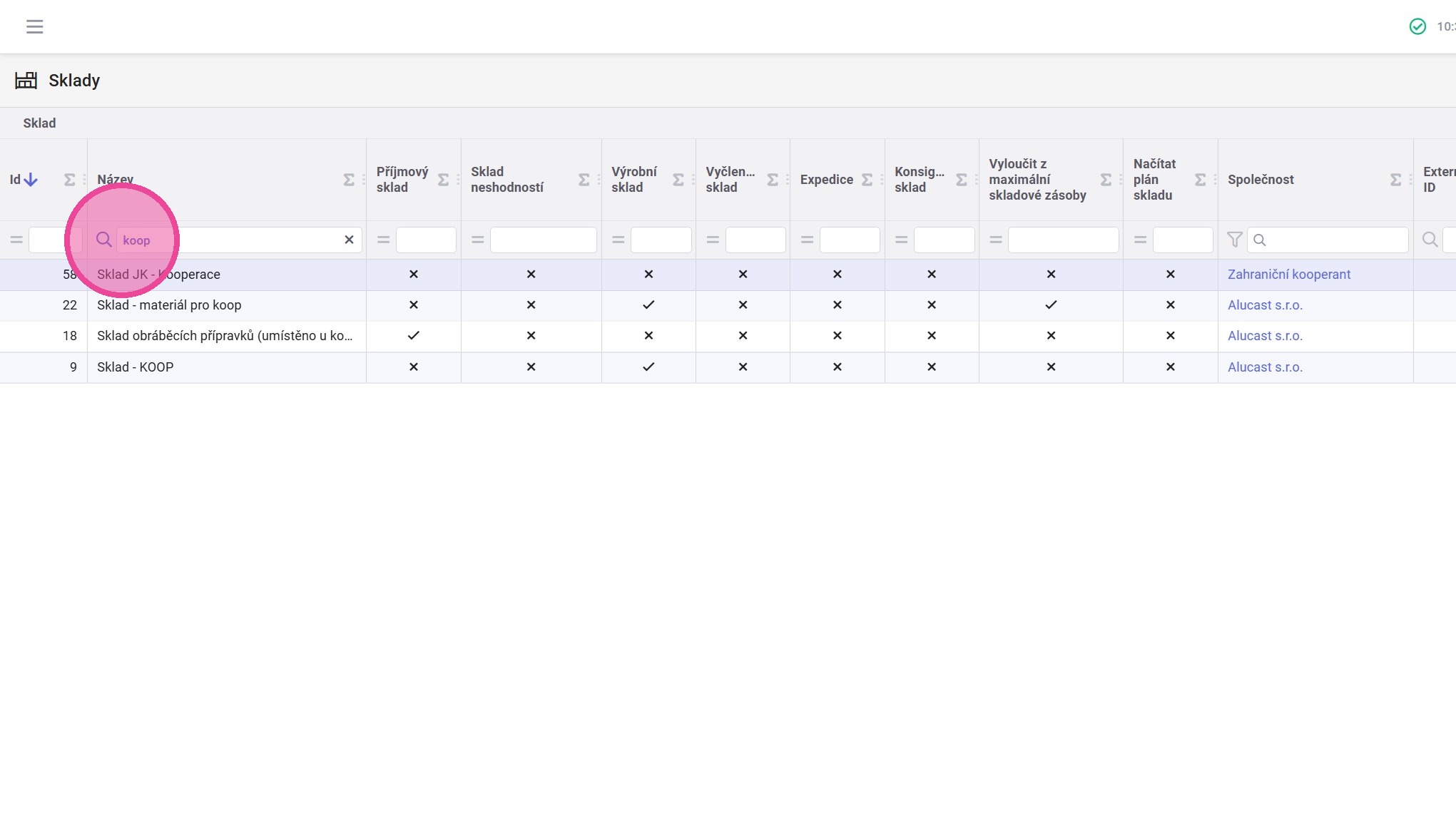Sort by the Společnost column header
The width and height of the screenshot is (1456, 813).
click(x=1261, y=180)
